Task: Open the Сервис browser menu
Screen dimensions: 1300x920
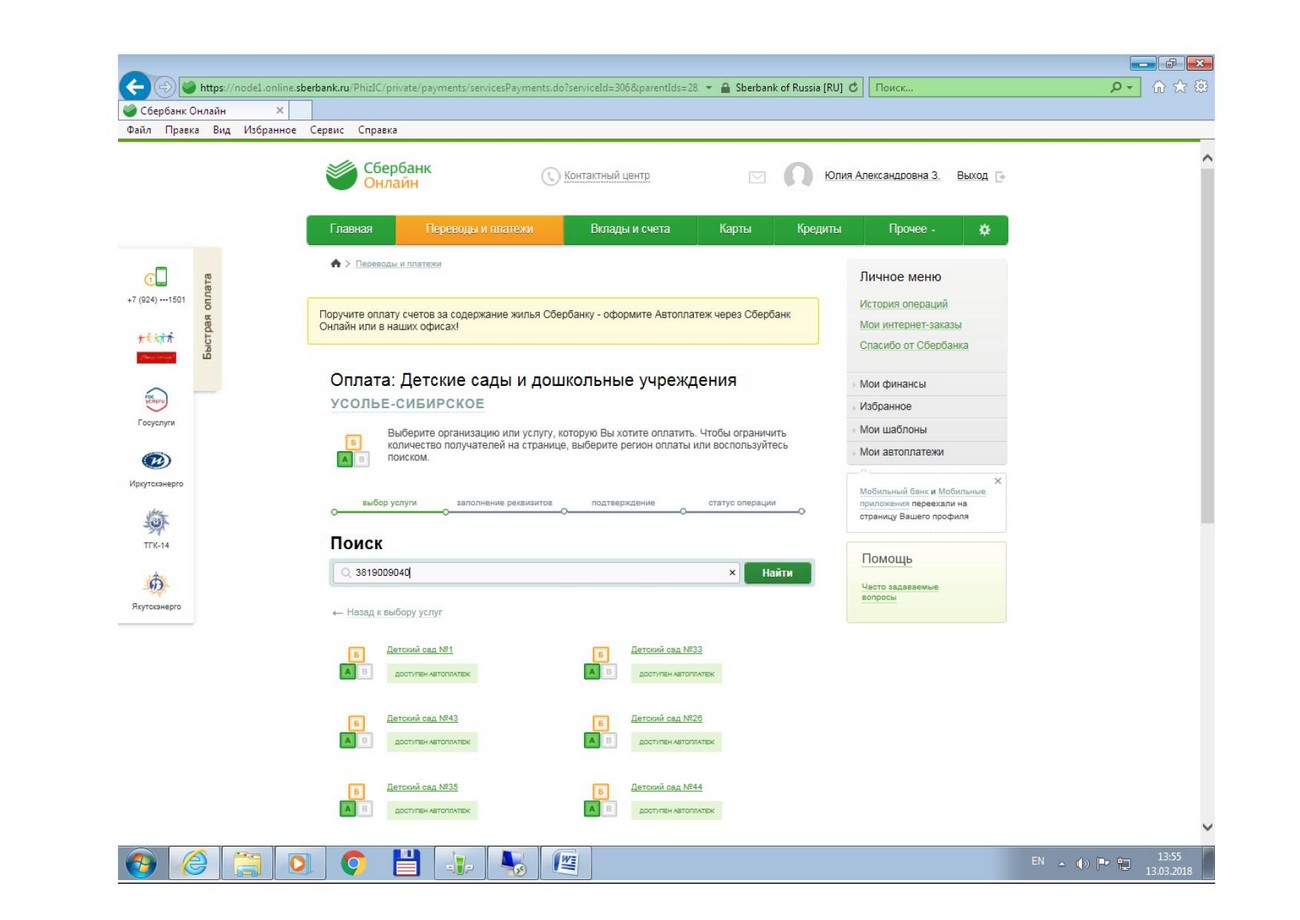Action: click(327, 130)
